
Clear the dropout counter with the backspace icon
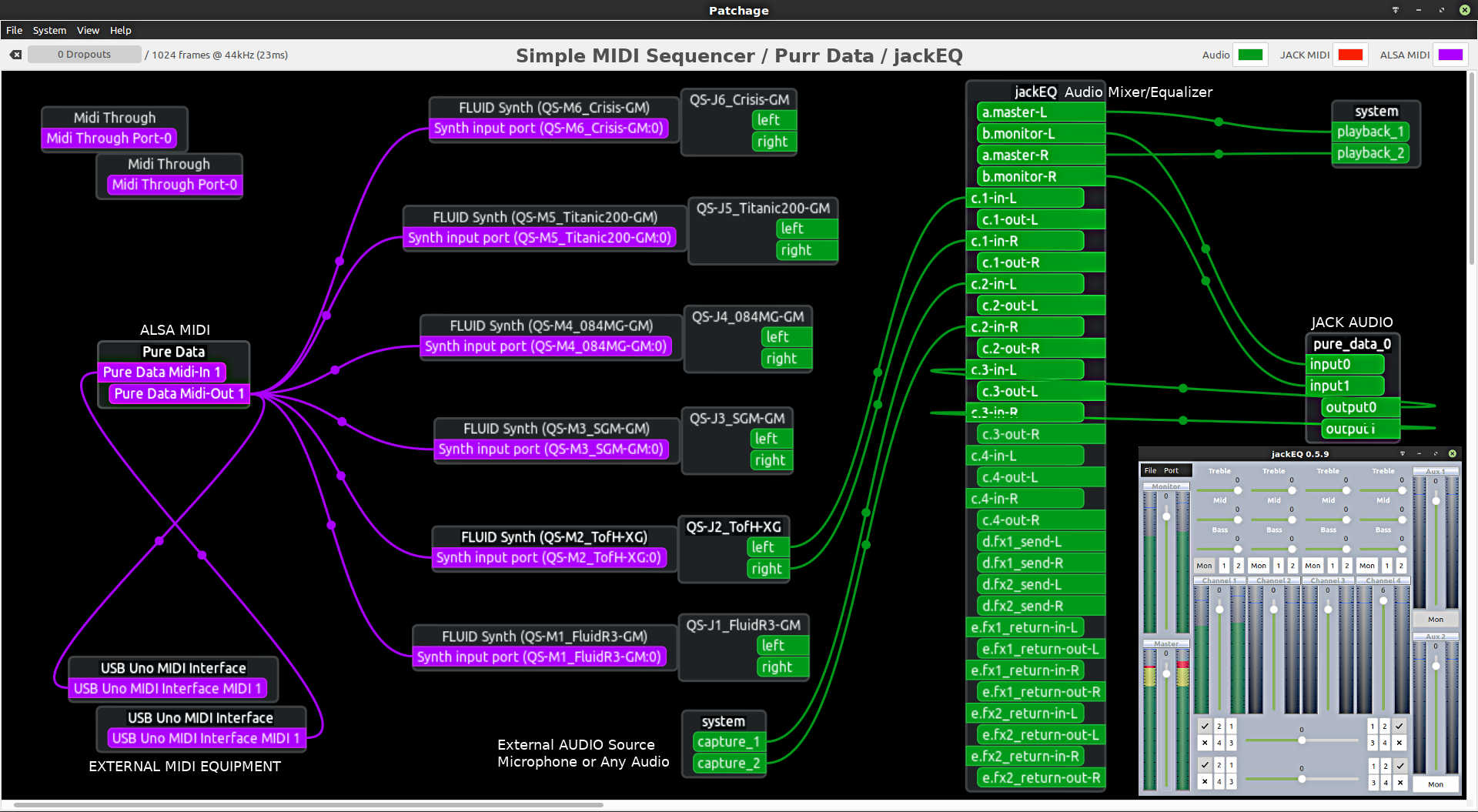pyautogui.click(x=15, y=55)
